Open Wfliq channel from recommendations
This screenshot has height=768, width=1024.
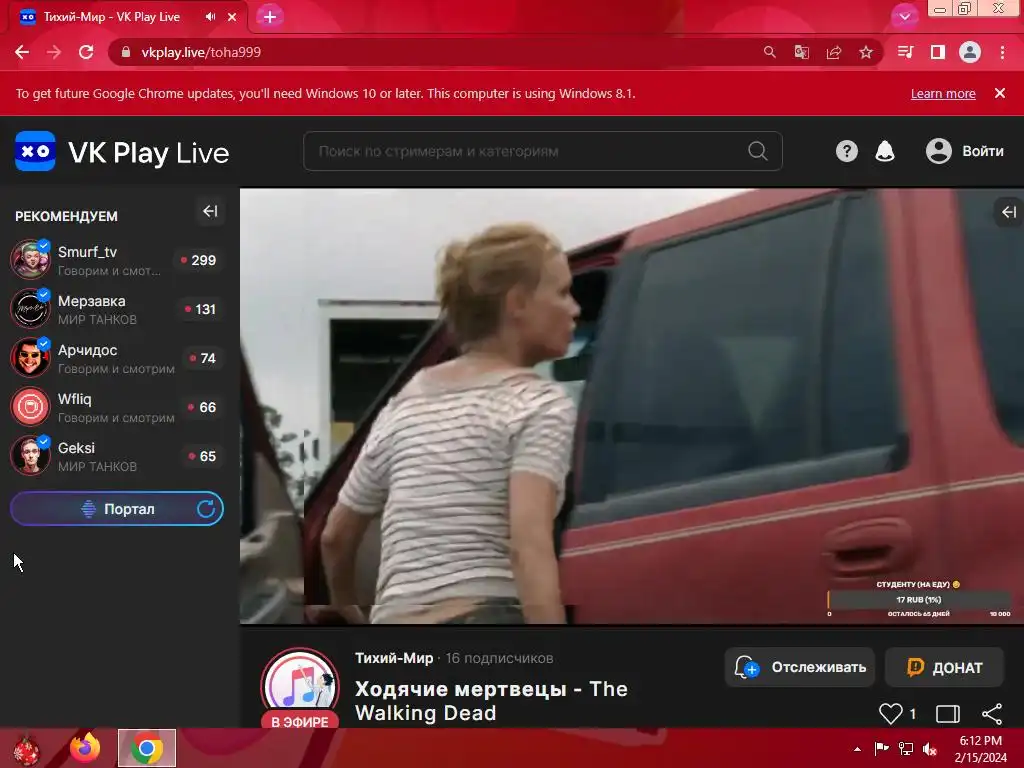pos(118,407)
